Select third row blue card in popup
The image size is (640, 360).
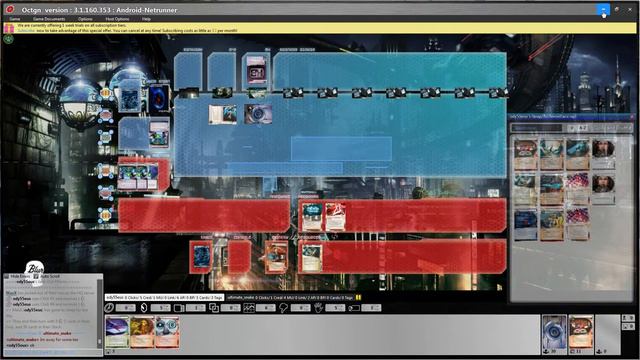coord(526,224)
